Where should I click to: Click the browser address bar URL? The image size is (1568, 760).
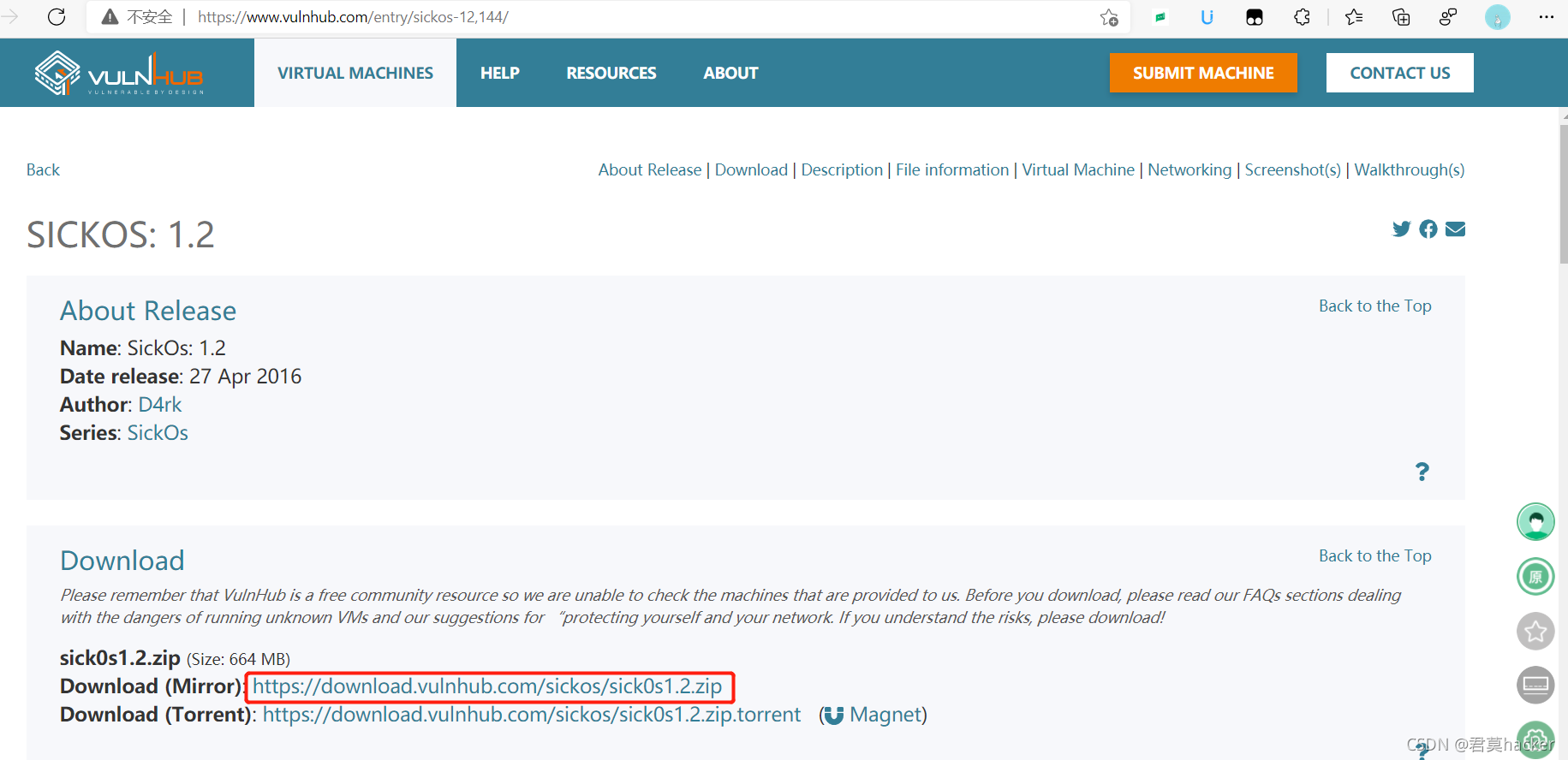point(353,17)
